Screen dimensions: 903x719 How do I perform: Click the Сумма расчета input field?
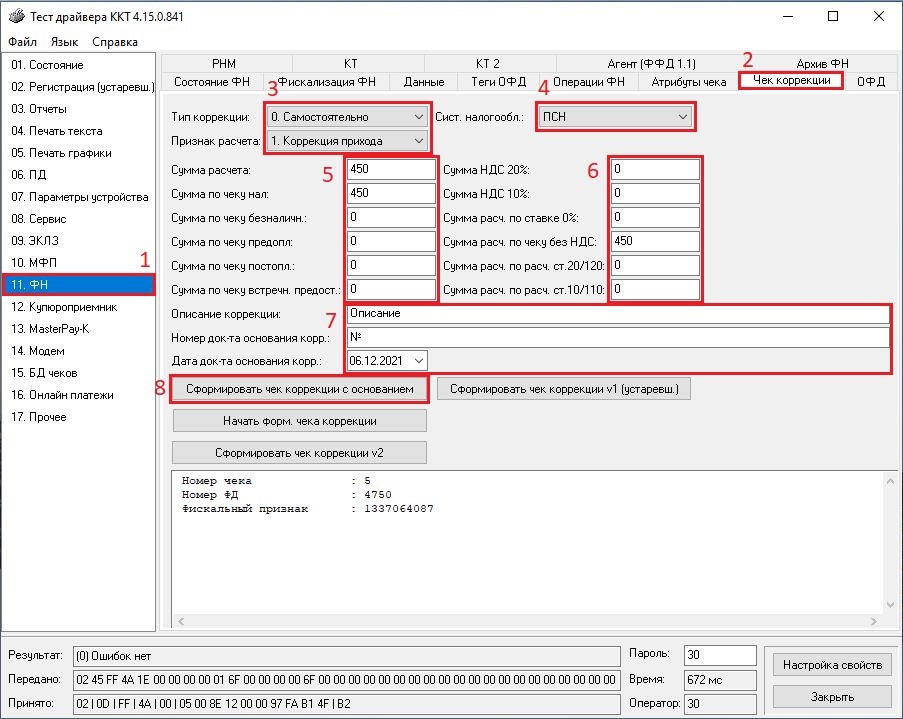click(392, 170)
